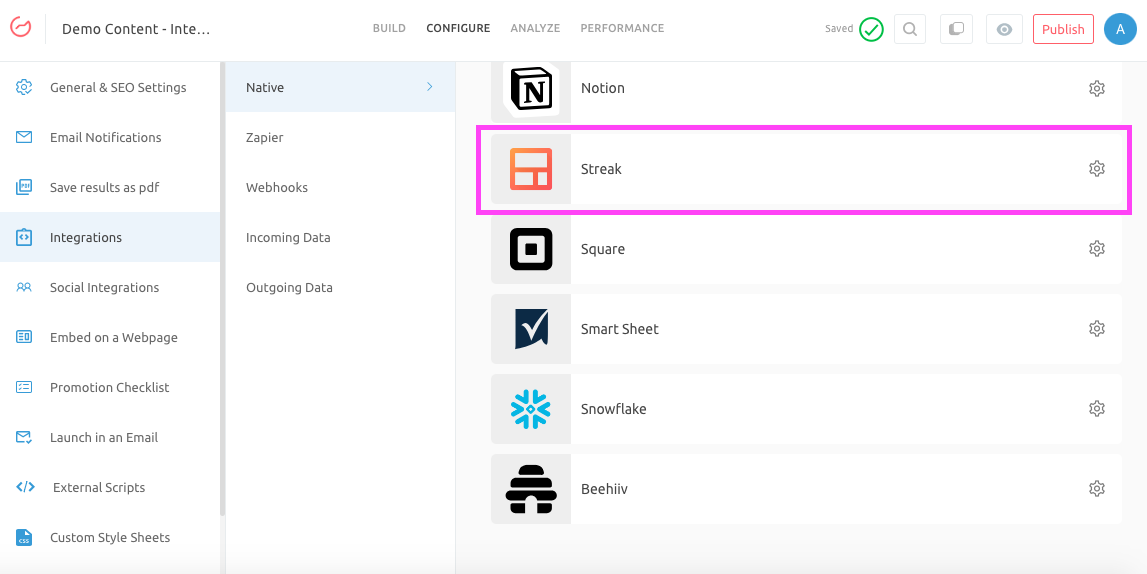
Task: Select Incoming Data category
Action: coord(340,238)
